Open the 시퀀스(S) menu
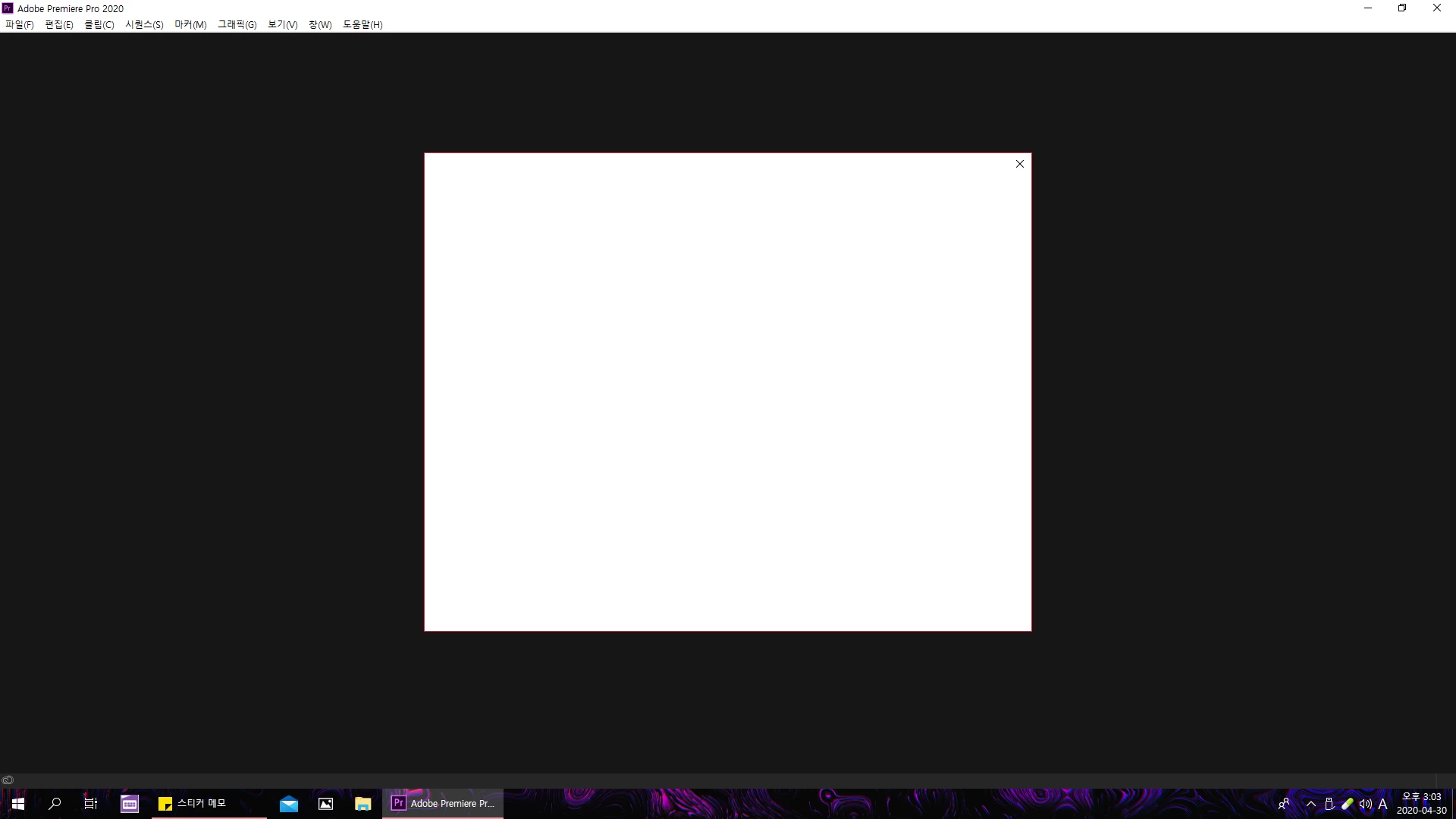This screenshot has height=819, width=1456. point(144,24)
